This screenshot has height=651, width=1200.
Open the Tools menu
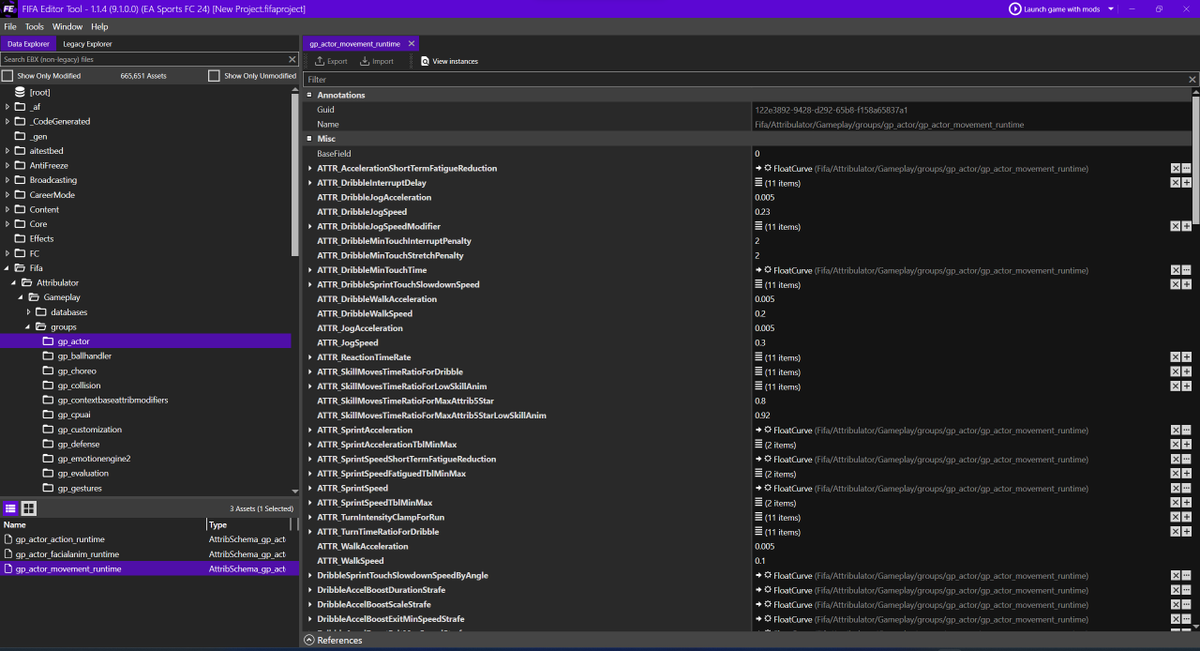(34, 27)
